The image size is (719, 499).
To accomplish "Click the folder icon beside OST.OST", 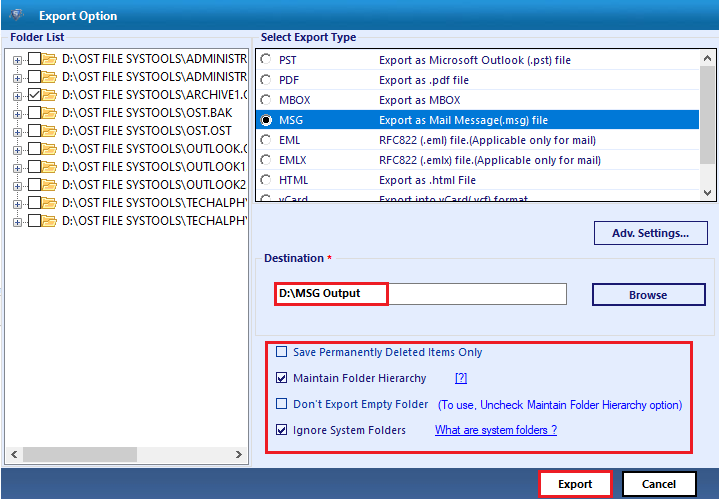I will pyautogui.click(x=49, y=131).
